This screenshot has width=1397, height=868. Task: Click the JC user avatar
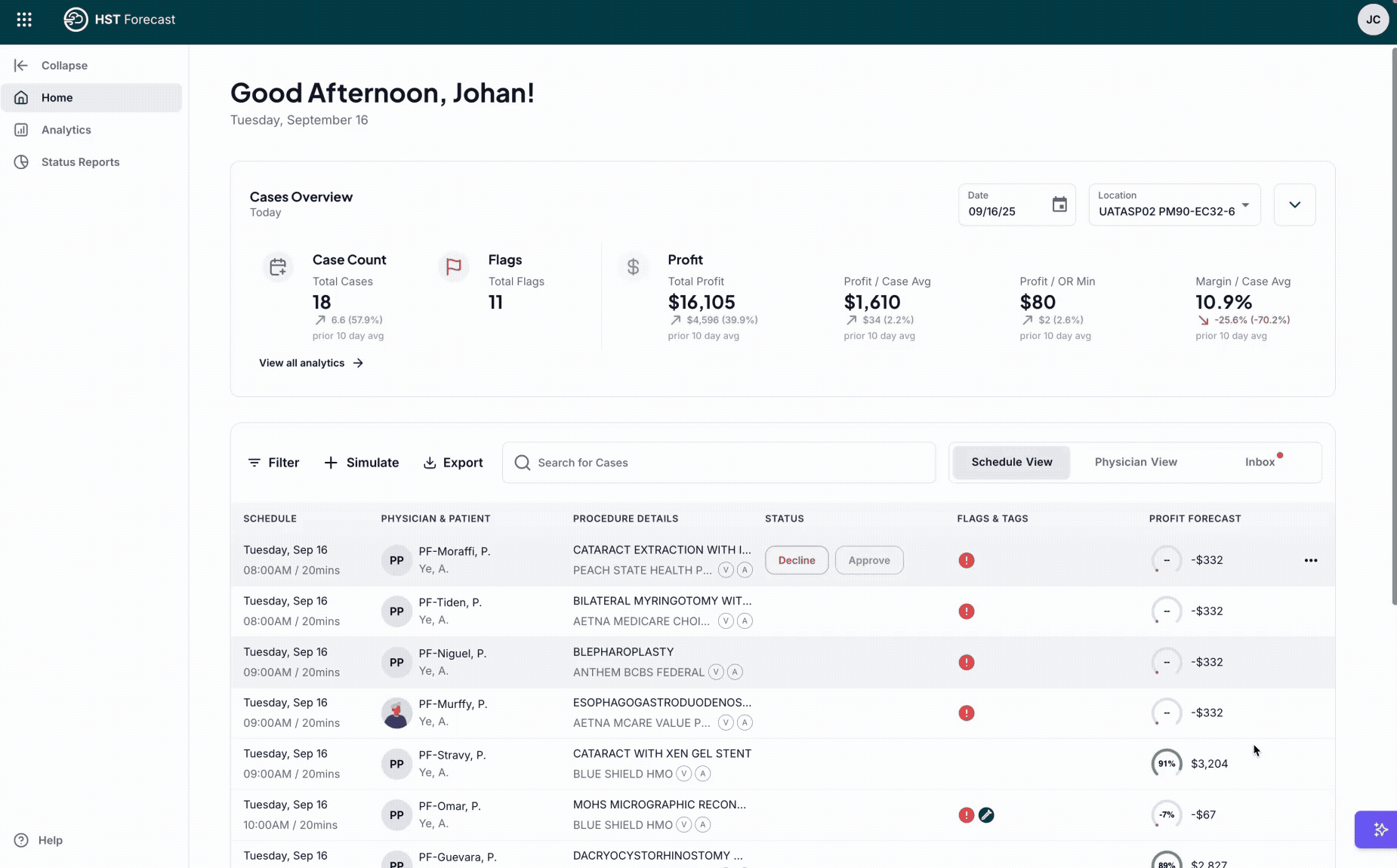[x=1373, y=20]
